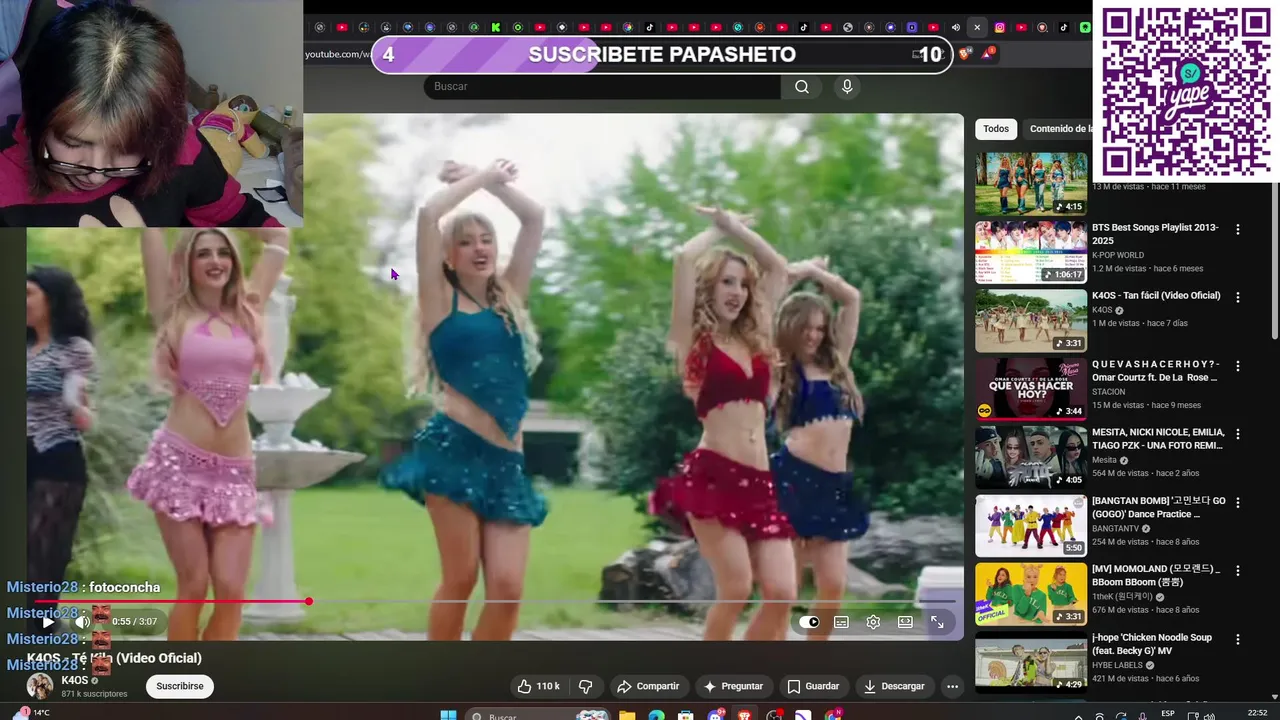Select the Contenido de la filter chip

click(1058, 129)
